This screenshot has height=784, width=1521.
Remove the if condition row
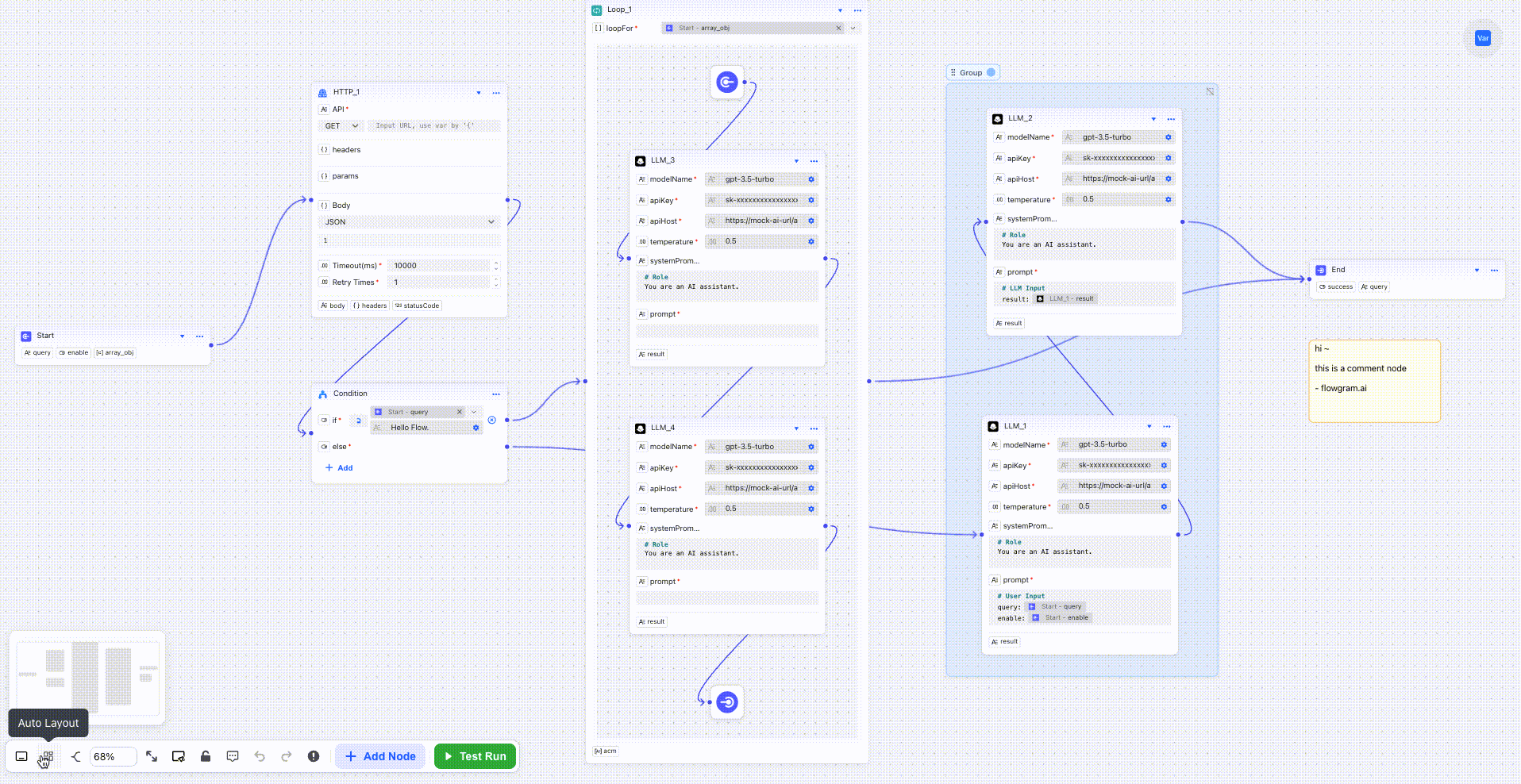pyautogui.click(x=492, y=420)
